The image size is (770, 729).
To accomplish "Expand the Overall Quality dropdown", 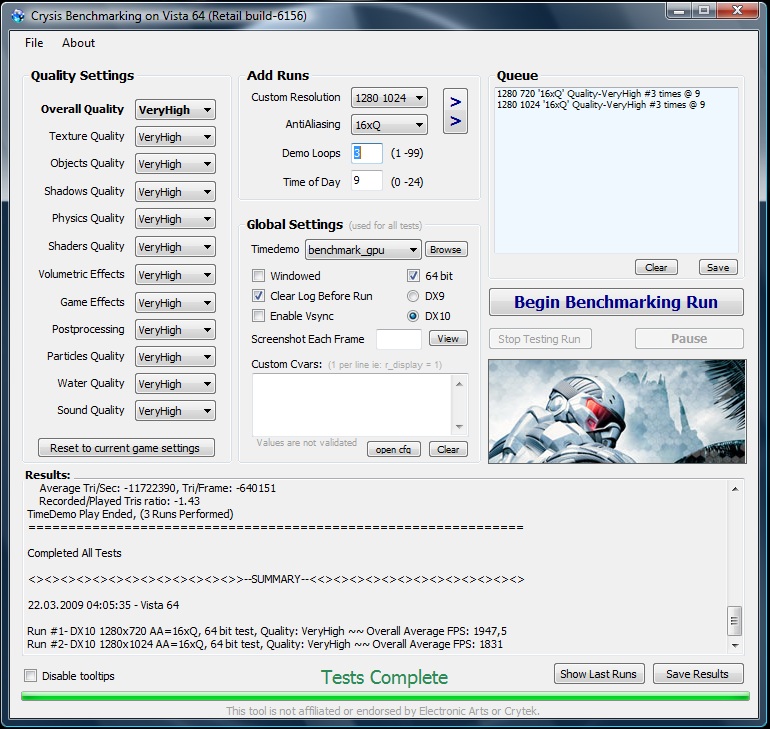I will [x=175, y=109].
